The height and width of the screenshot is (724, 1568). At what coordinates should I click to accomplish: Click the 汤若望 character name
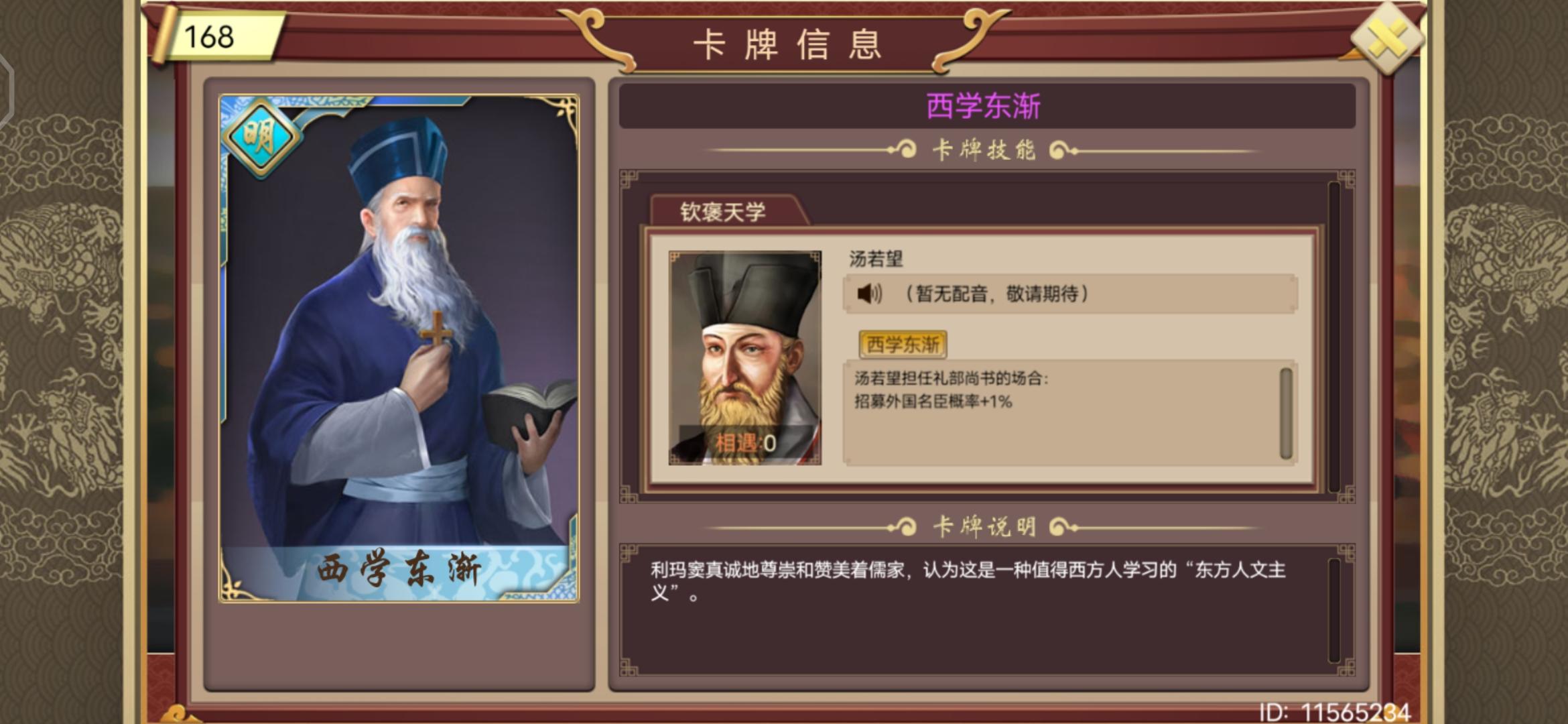coord(876,259)
